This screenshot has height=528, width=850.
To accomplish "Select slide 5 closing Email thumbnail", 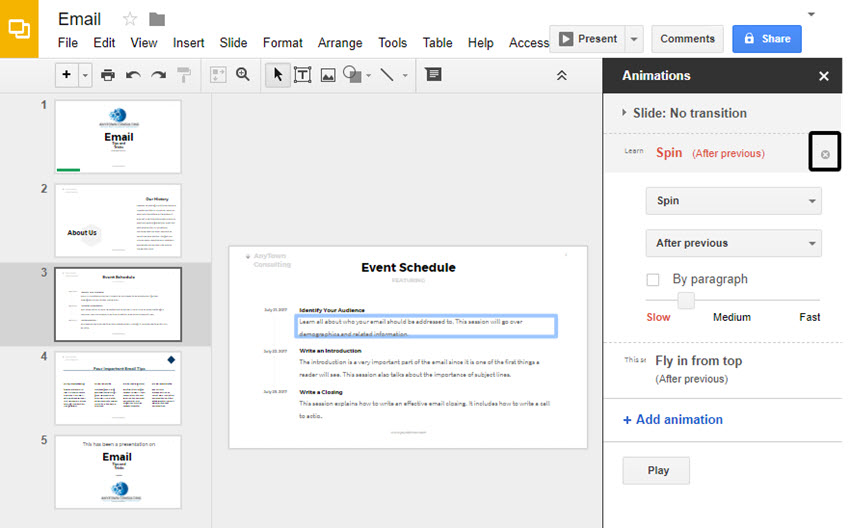I will click(x=118, y=472).
